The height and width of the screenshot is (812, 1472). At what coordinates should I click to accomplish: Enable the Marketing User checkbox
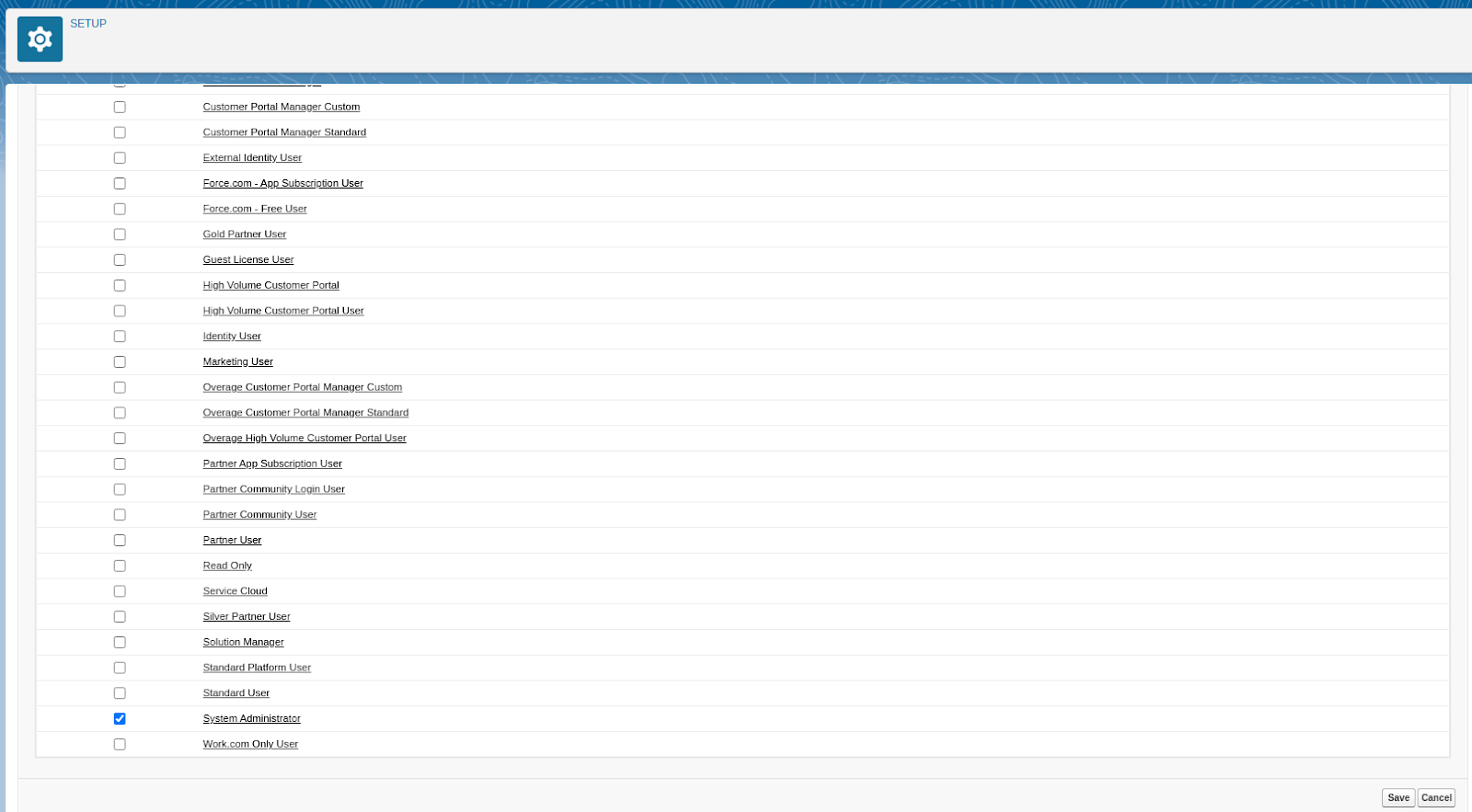[x=120, y=362]
